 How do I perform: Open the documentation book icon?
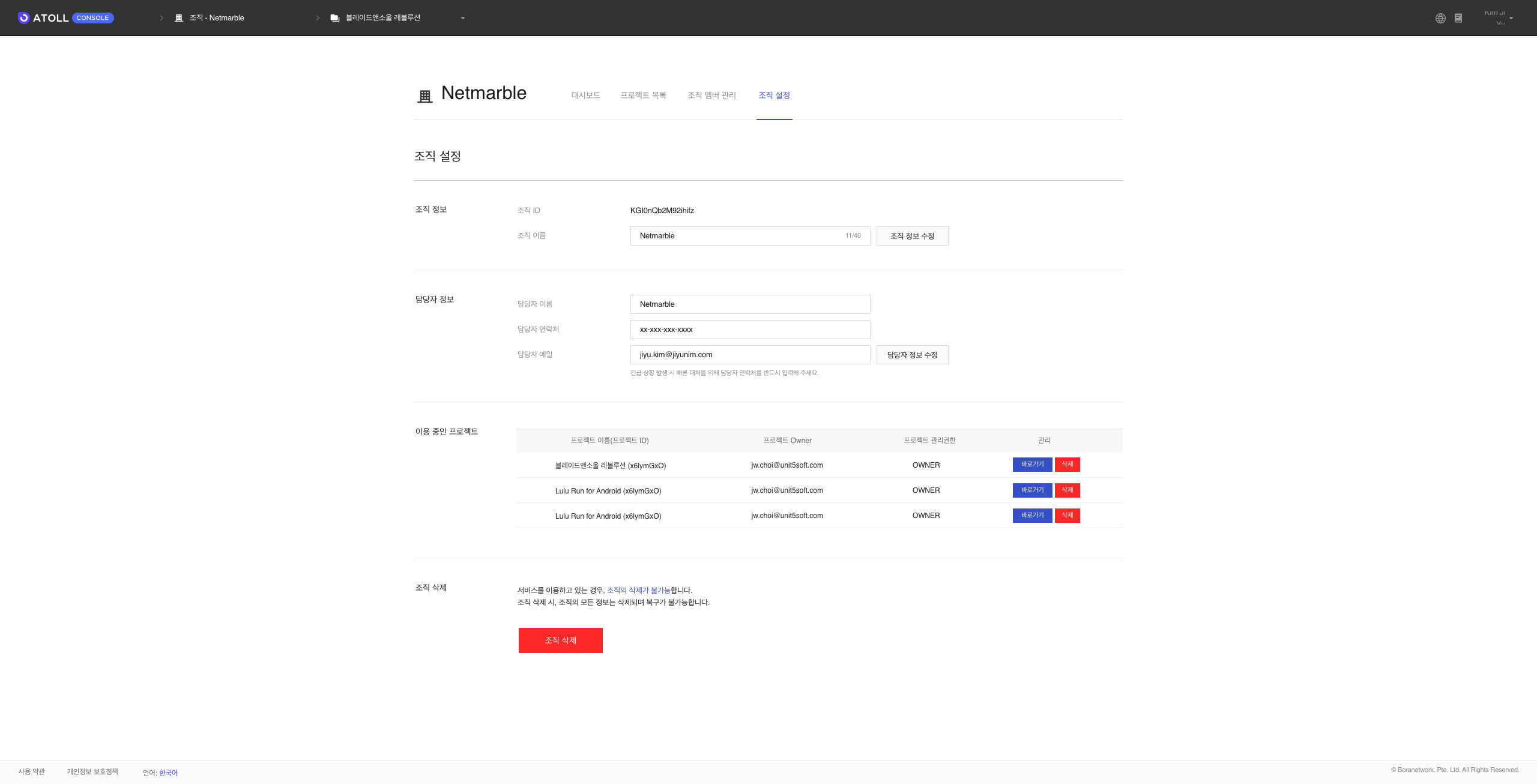[1458, 18]
